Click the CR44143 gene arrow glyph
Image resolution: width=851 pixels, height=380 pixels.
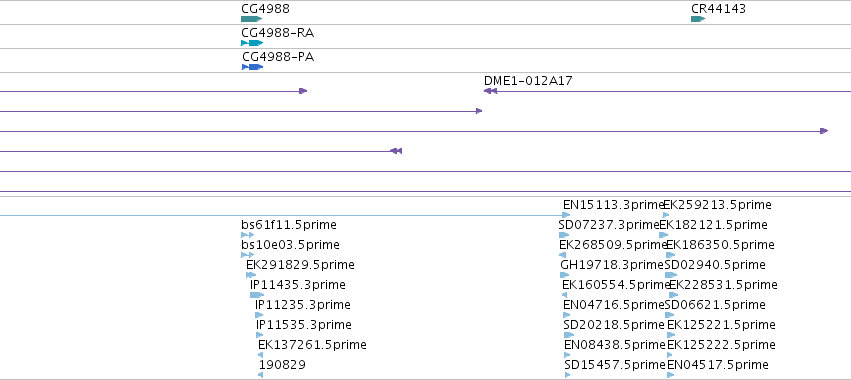point(697,19)
